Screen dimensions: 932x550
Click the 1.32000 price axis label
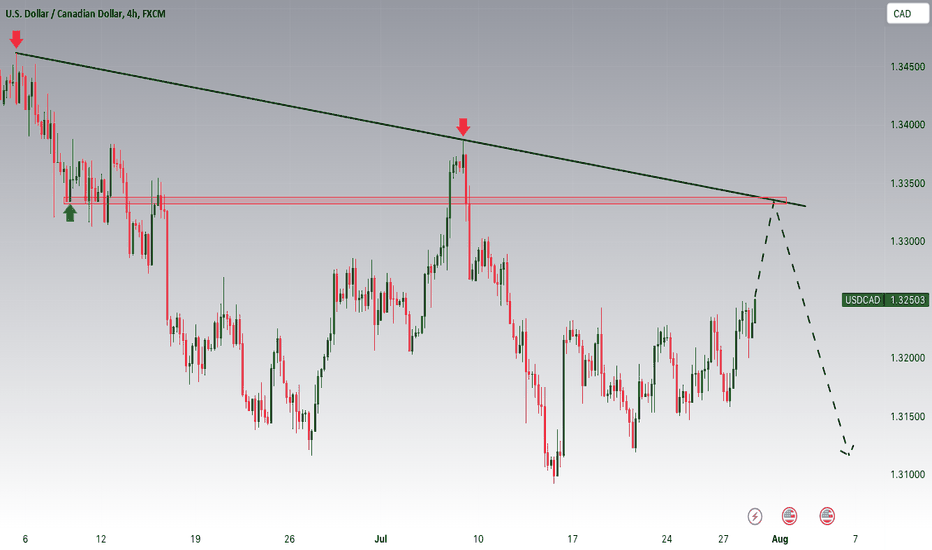click(907, 358)
